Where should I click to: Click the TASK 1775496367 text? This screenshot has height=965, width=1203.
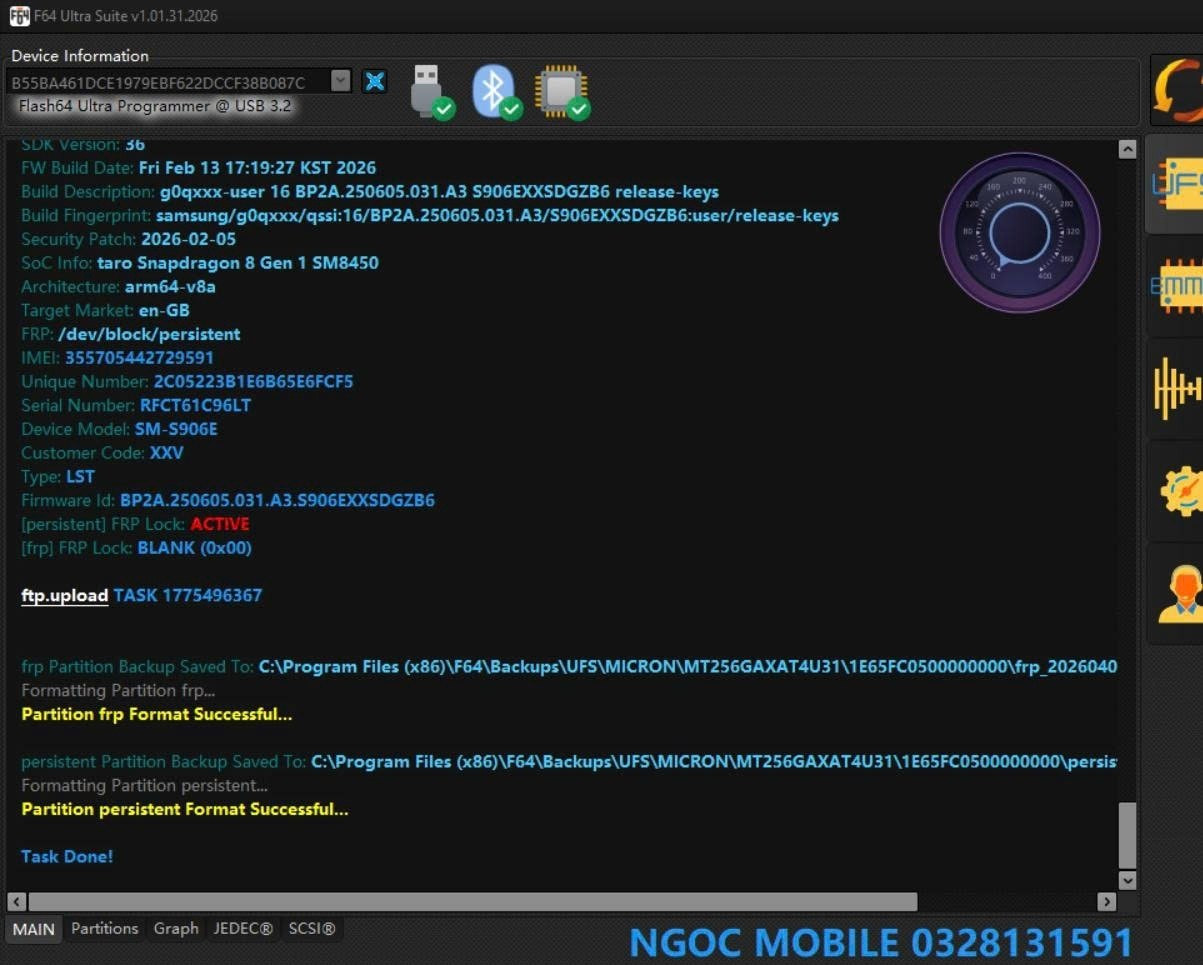click(188, 596)
